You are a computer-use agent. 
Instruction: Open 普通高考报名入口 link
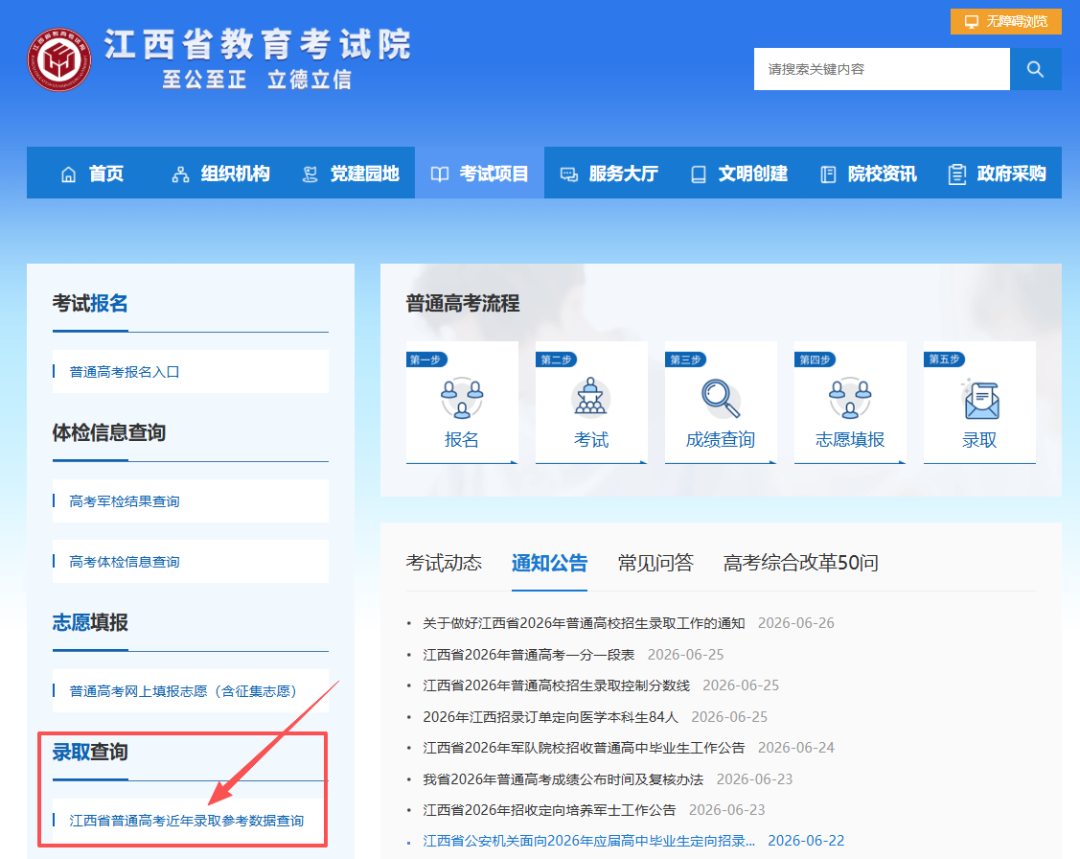(124, 372)
